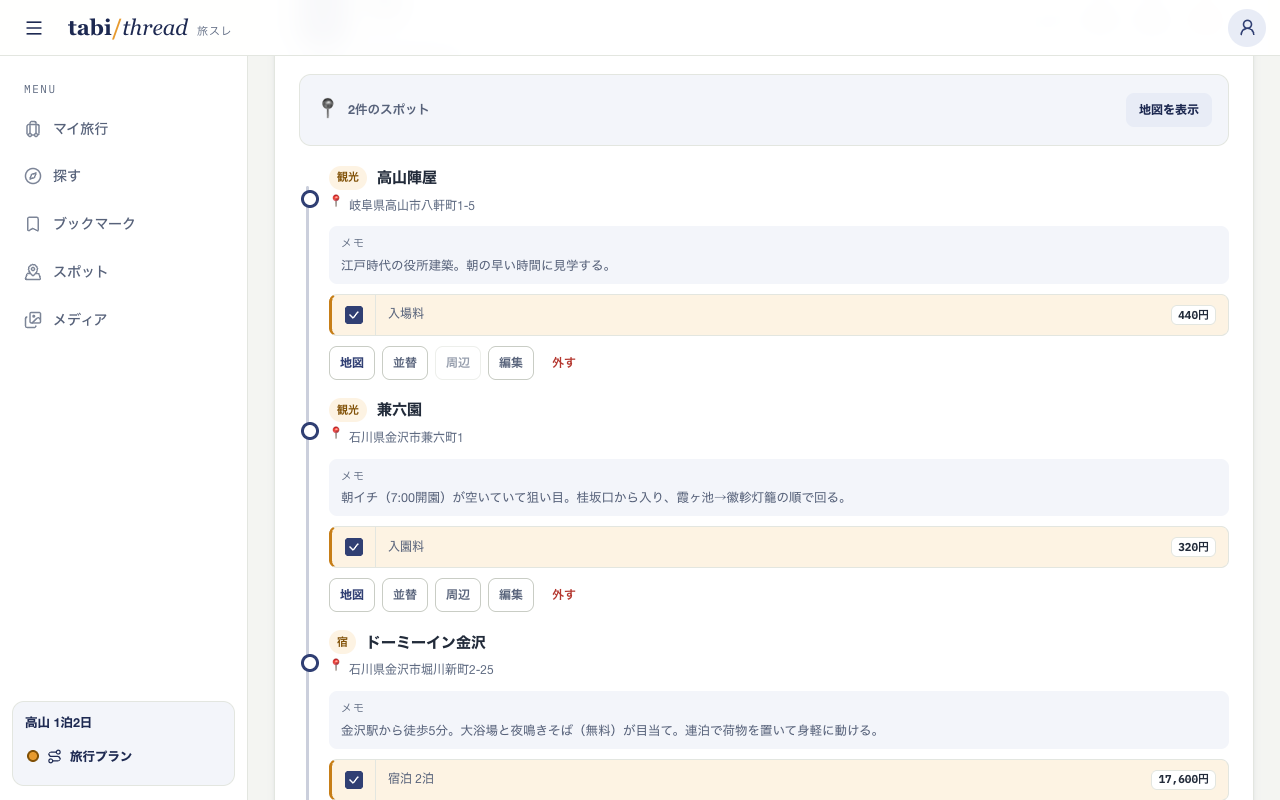Click 周辺 button for 兼六園
The width and height of the screenshot is (1280, 800).
pos(458,595)
